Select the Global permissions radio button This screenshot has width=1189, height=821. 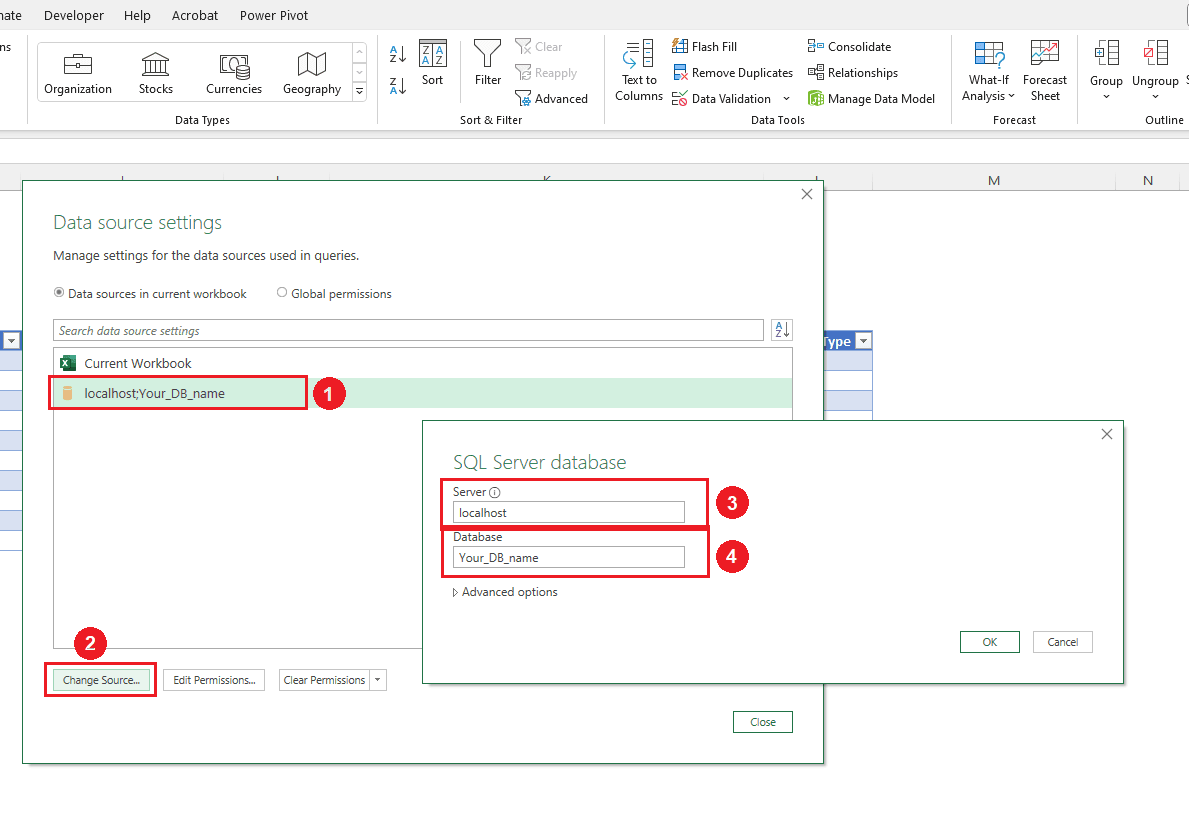[282, 294]
